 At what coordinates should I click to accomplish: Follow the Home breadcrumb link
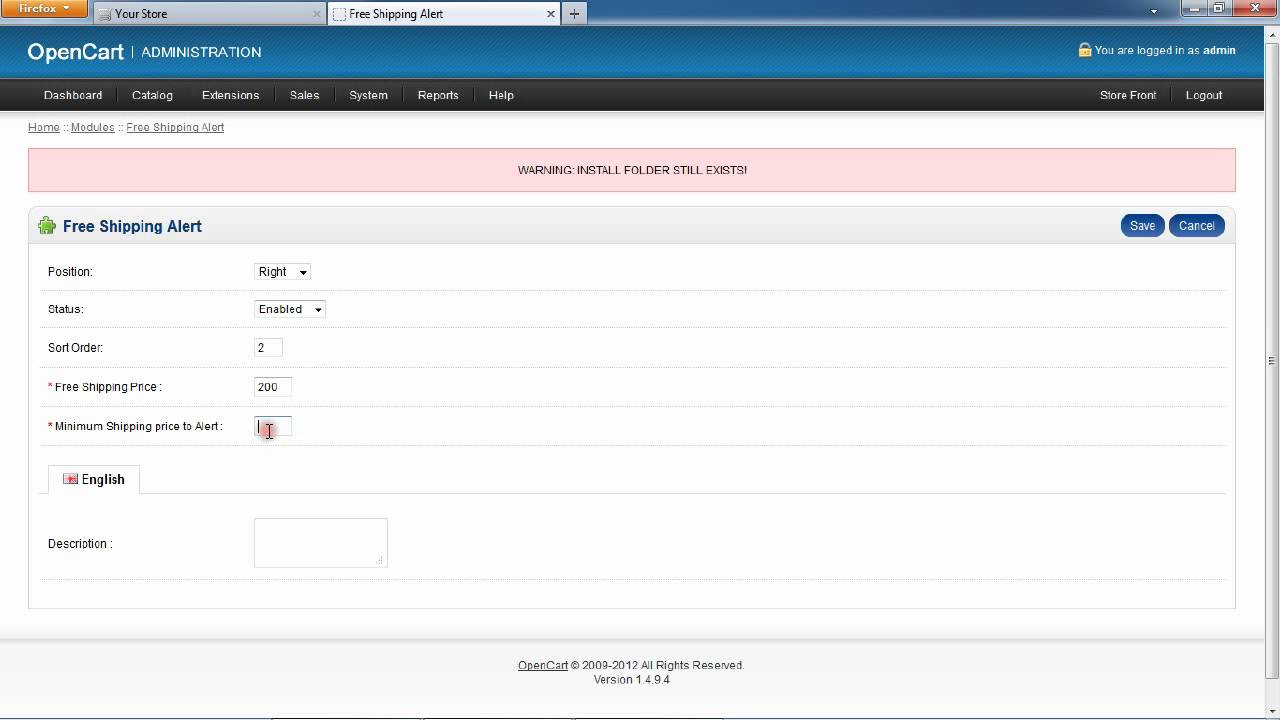point(44,128)
